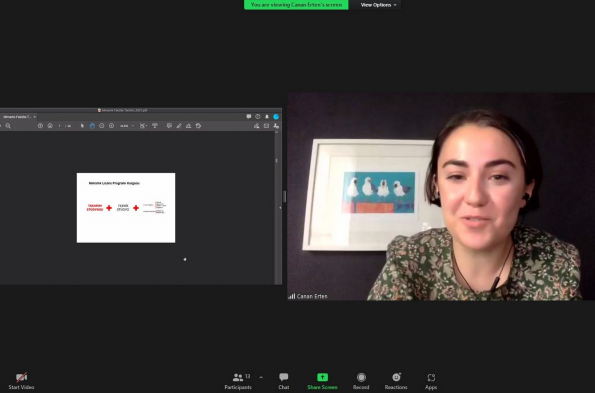Image resolution: width=595 pixels, height=393 pixels.
Task: Click the Start Video camera icon
Action: (21, 377)
